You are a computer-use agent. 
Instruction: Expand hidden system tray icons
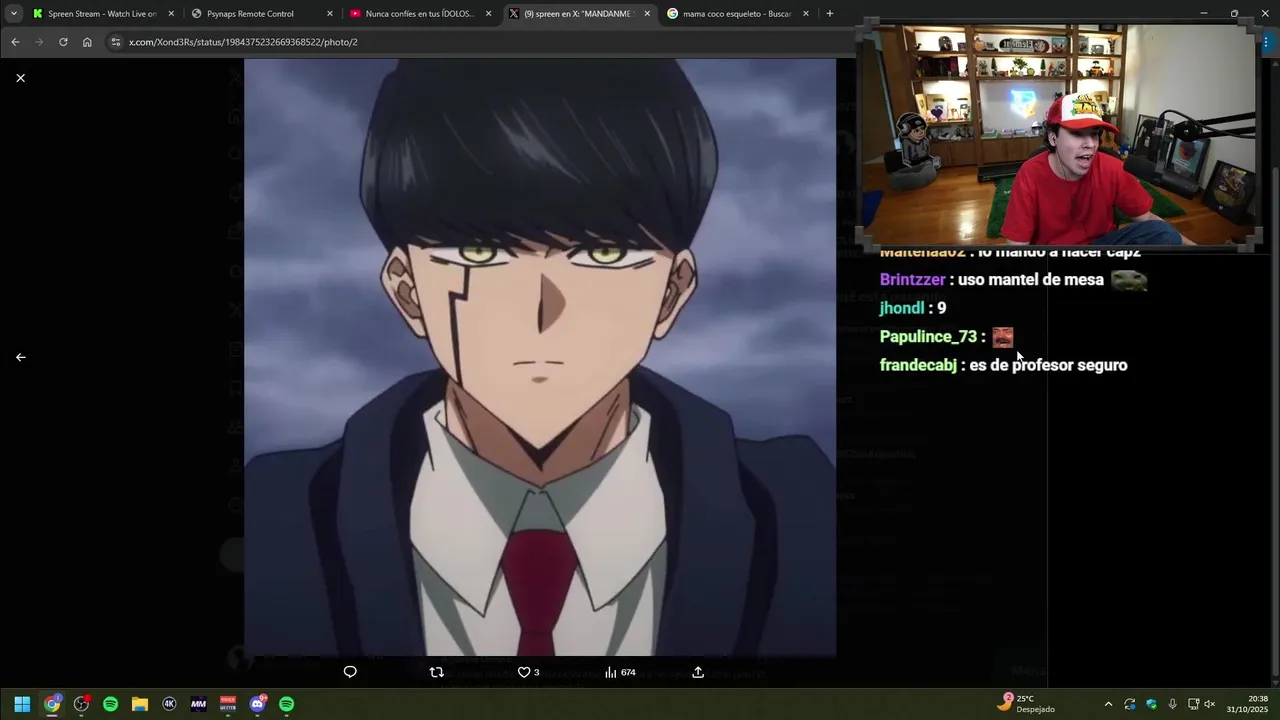1108,704
